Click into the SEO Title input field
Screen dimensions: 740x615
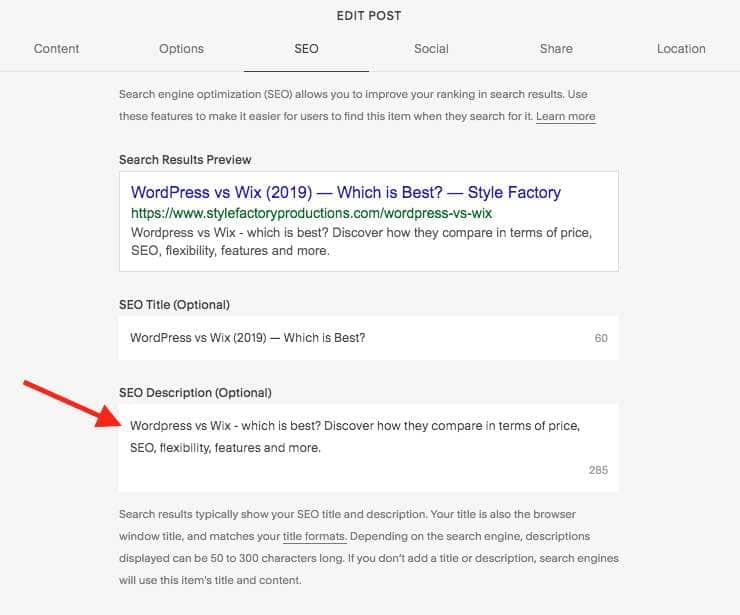point(369,338)
